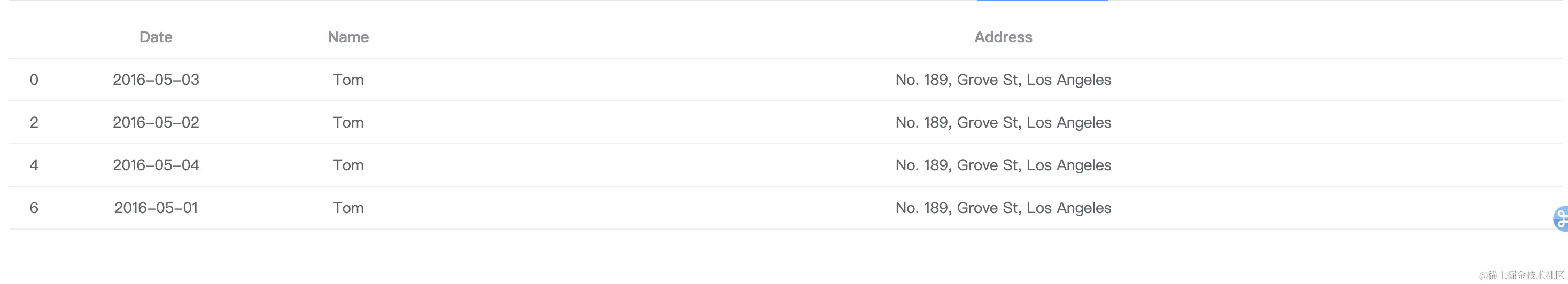
Task: Click Tom in the 2016-05-02 row
Action: 348,122
